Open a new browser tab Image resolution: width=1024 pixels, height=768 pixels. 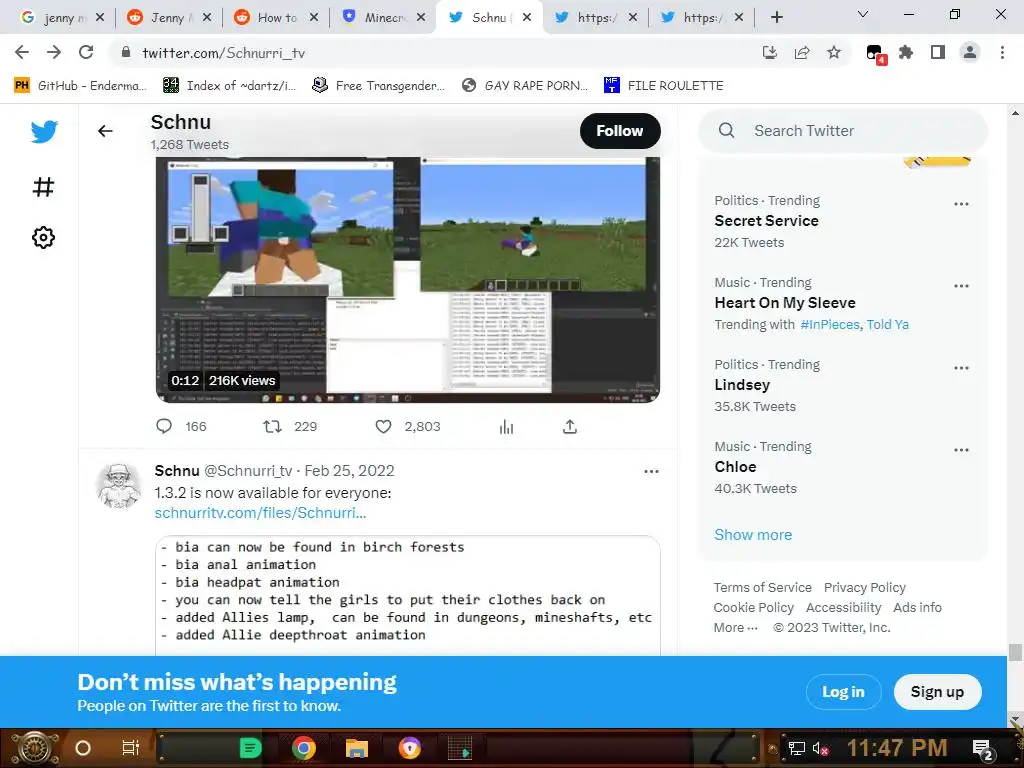776,18
